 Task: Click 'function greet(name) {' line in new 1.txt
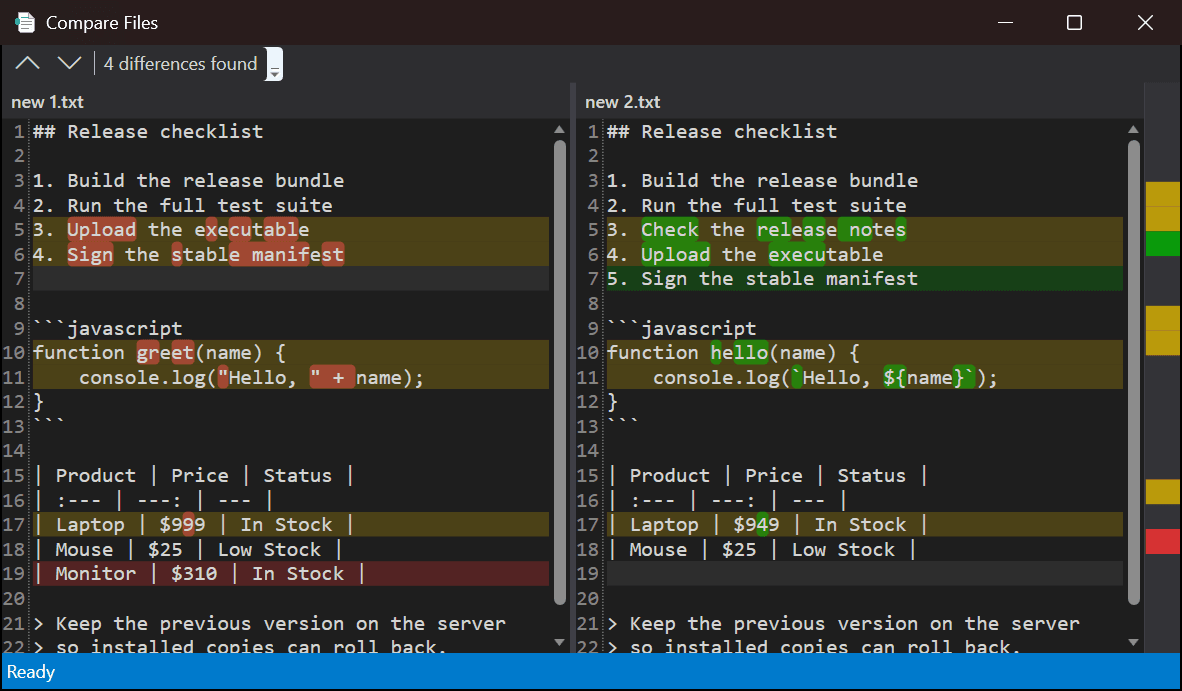tap(291, 353)
